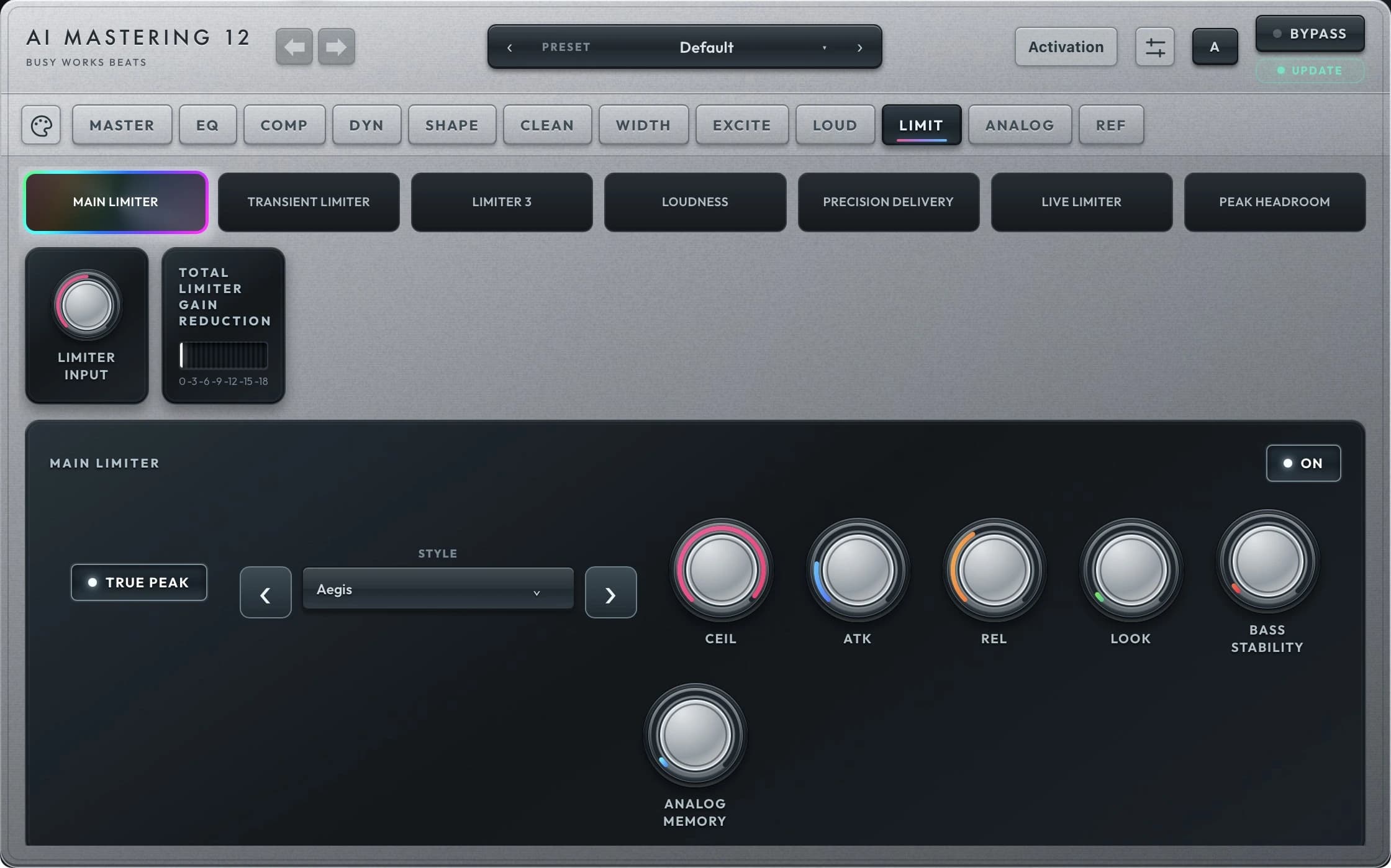The image size is (1391, 868).
Task: Select the MAIN LIMITER module
Action: pos(116,202)
